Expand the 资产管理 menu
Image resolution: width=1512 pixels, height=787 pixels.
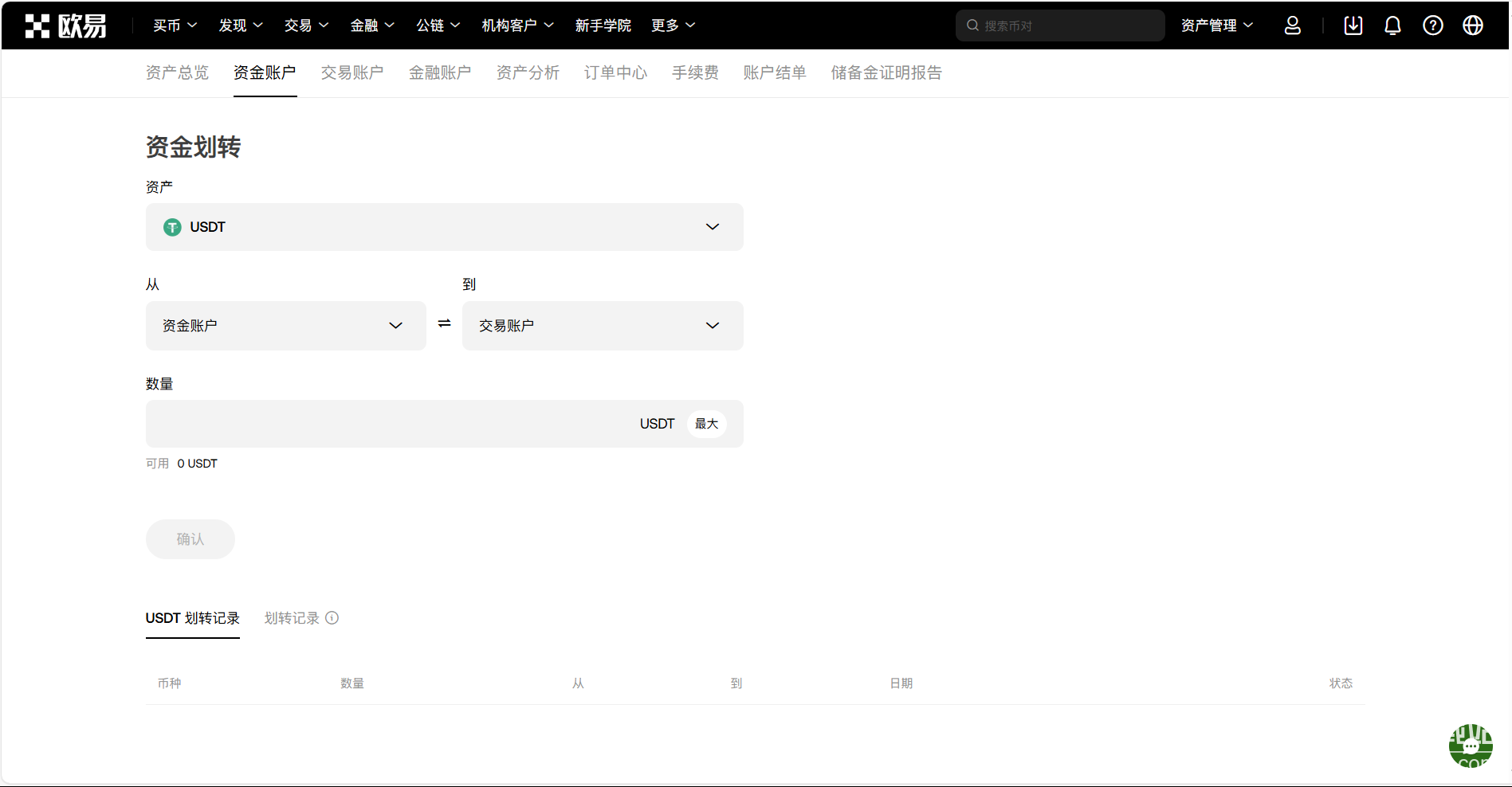[x=1216, y=25]
